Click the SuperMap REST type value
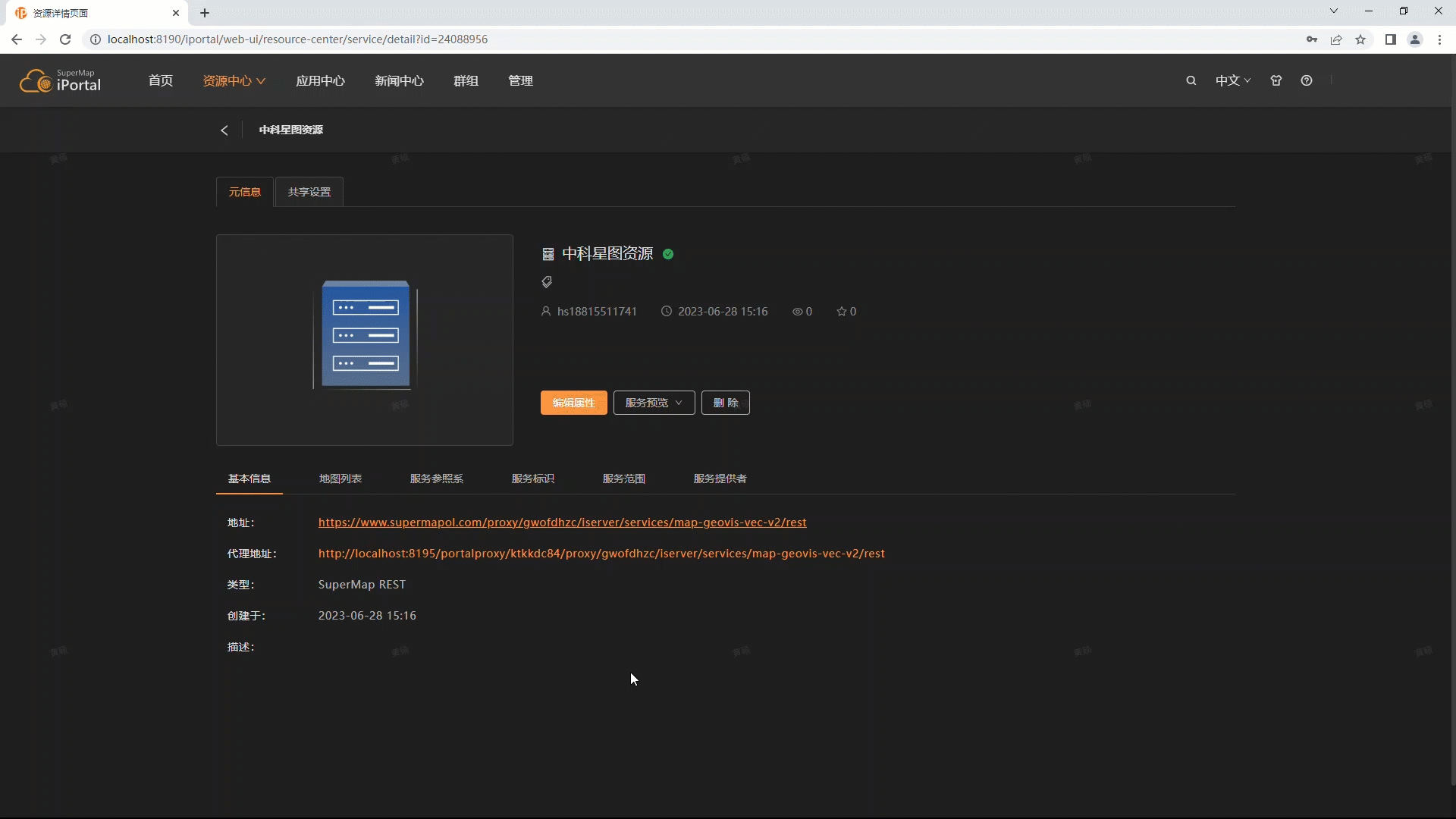 pyautogui.click(x=362, y=585)
